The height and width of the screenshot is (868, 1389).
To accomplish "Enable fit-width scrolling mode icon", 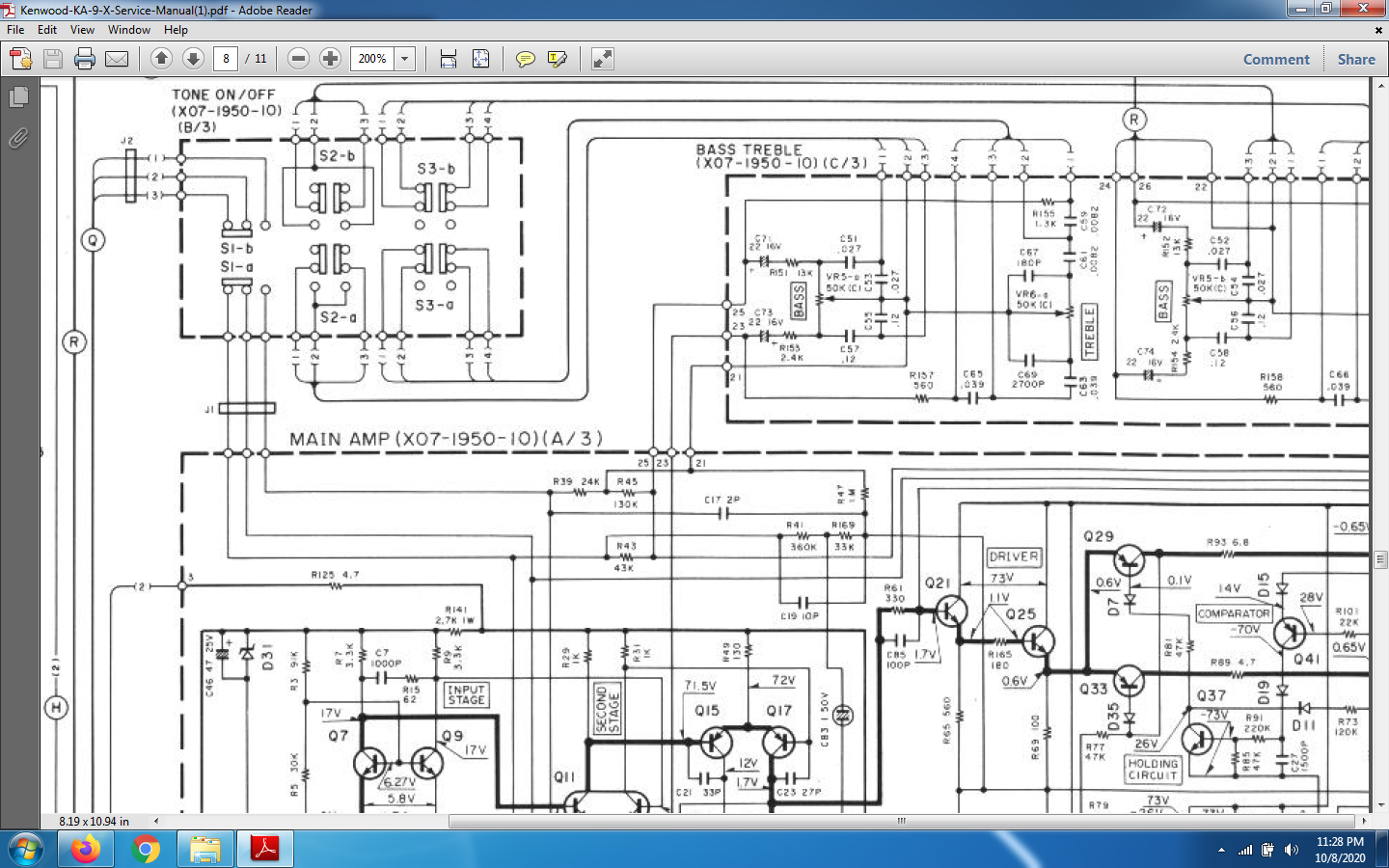I will click(449, 59).
